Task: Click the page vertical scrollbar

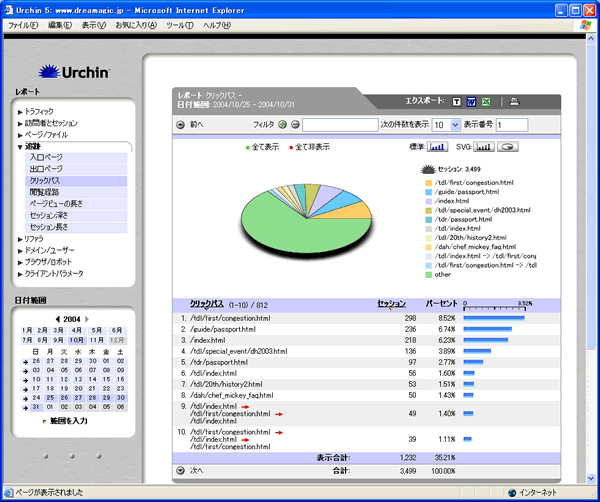Action: [591, 256]
